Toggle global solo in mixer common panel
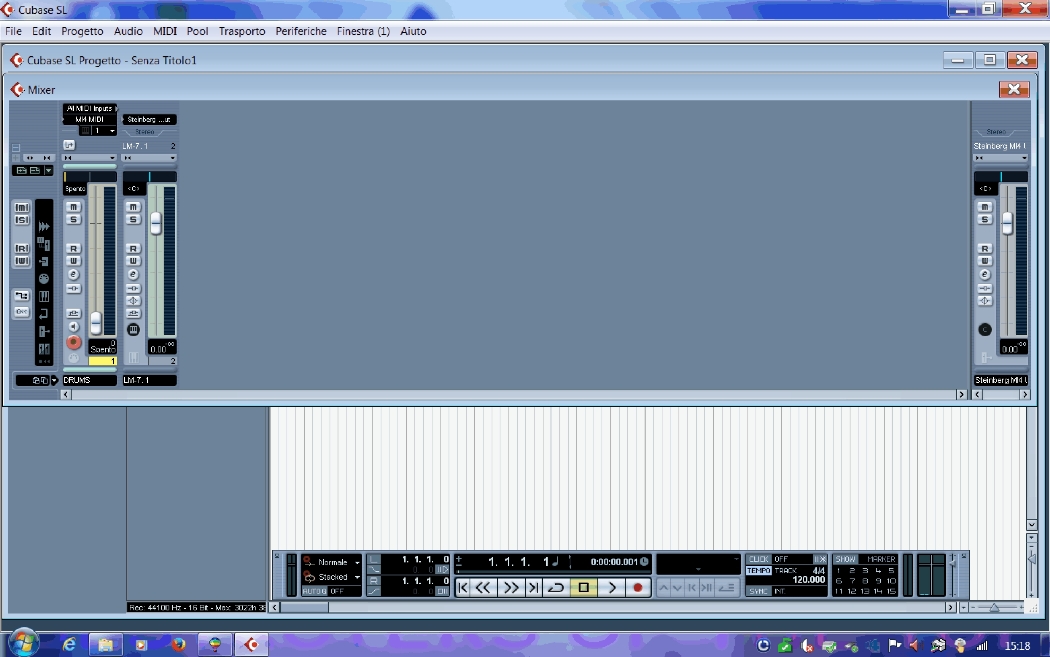The image size is (1050, 657). coord(22,220)
